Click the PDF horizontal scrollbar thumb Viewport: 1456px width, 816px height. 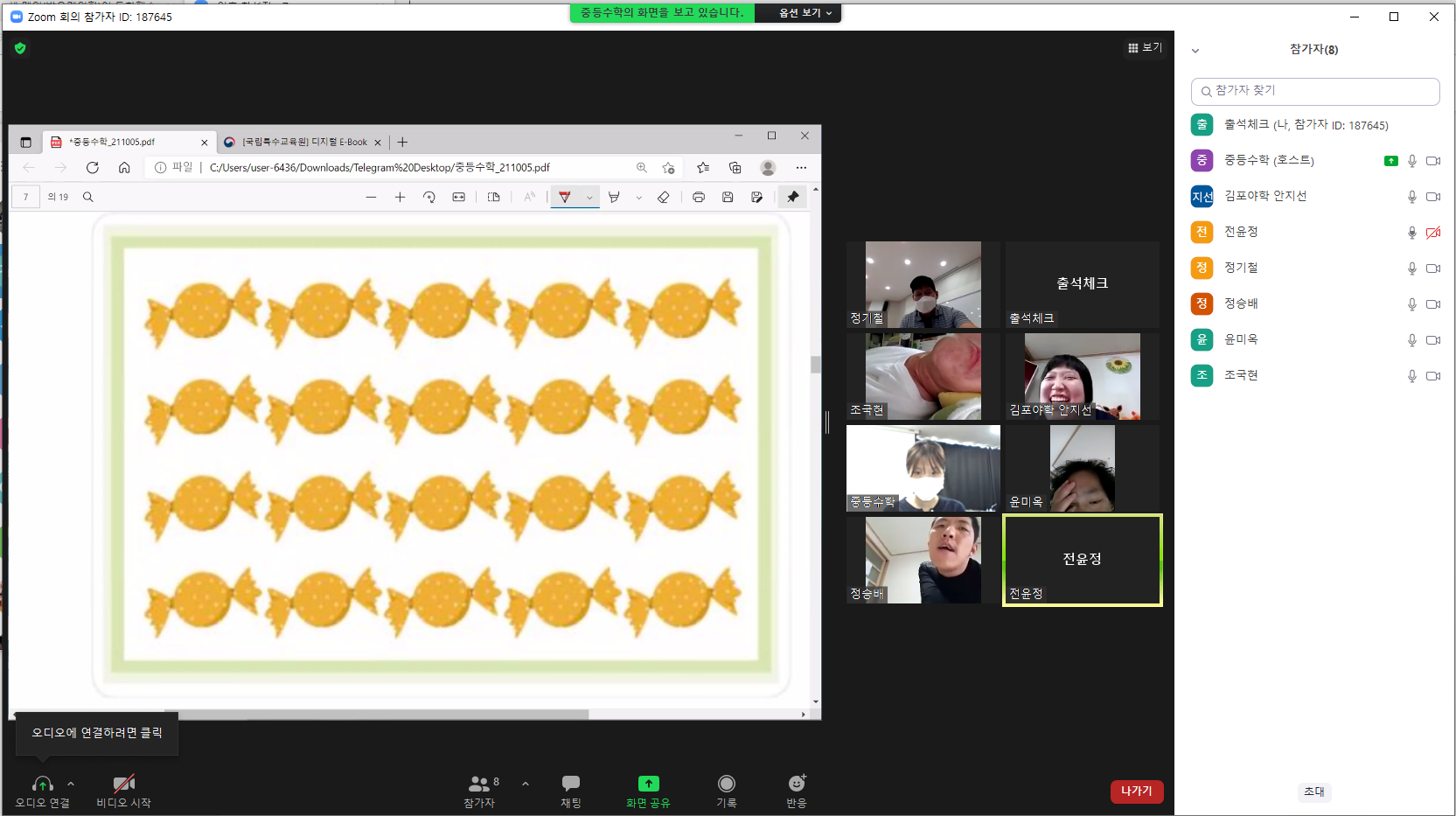coord(376,715)
